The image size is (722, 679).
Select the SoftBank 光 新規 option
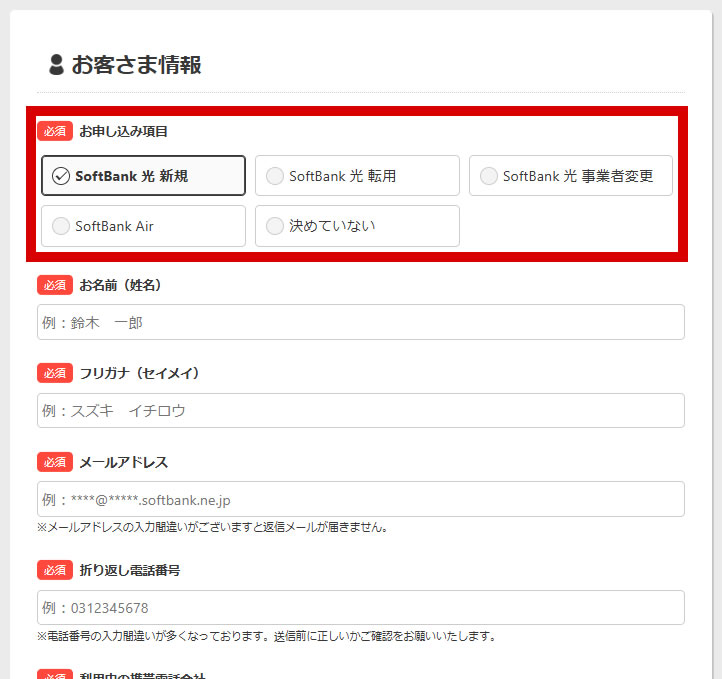[143, 176]
